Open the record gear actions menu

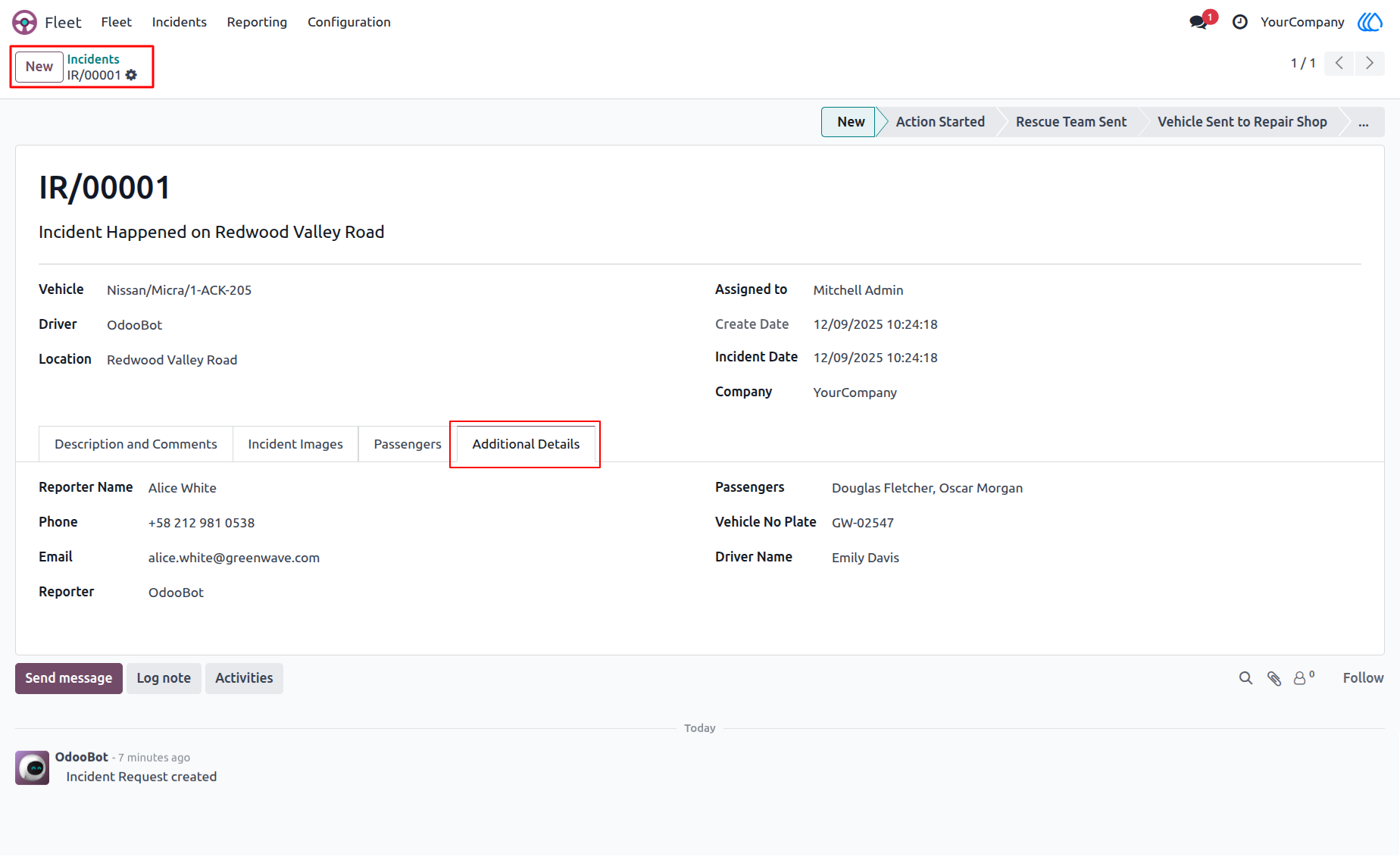tap(131, 75)
